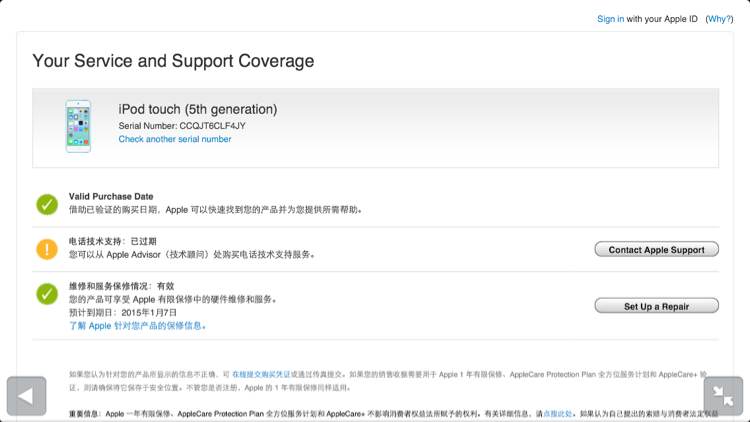The image size is (750, 422).
Task: Click the Apple Advisor purchase support description
Action: coord(192,255)
